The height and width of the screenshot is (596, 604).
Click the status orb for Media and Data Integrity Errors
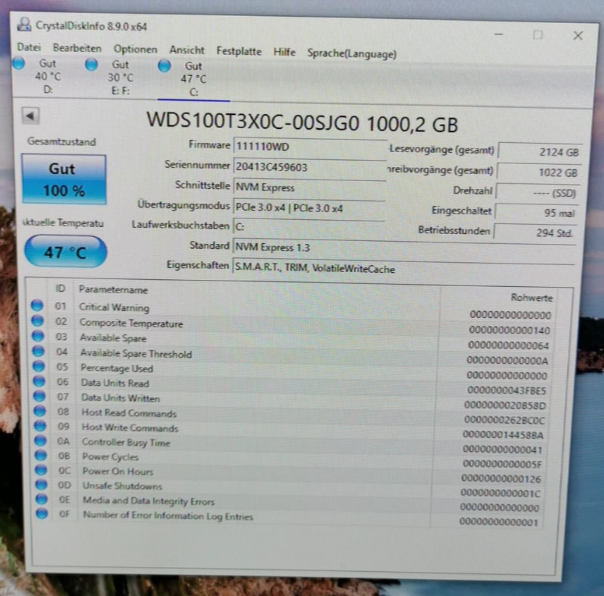pos(42,499)
